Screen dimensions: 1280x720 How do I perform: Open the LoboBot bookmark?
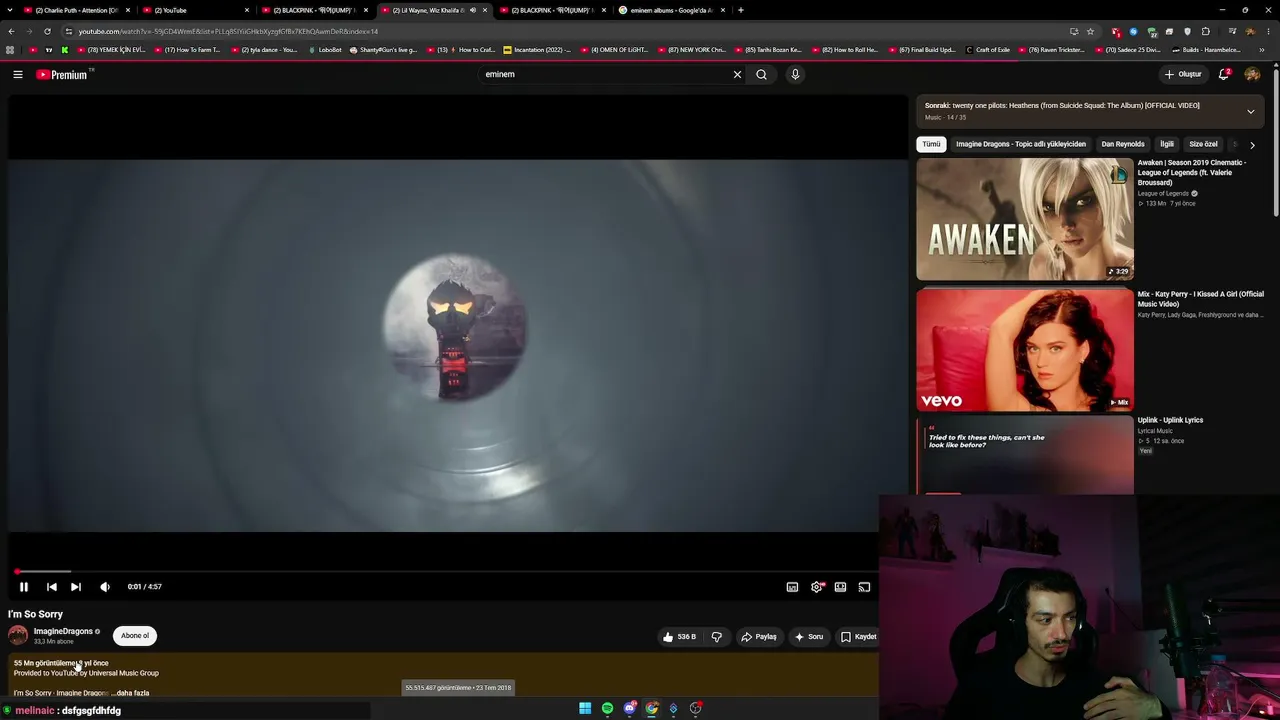click(x=326, y=50)
